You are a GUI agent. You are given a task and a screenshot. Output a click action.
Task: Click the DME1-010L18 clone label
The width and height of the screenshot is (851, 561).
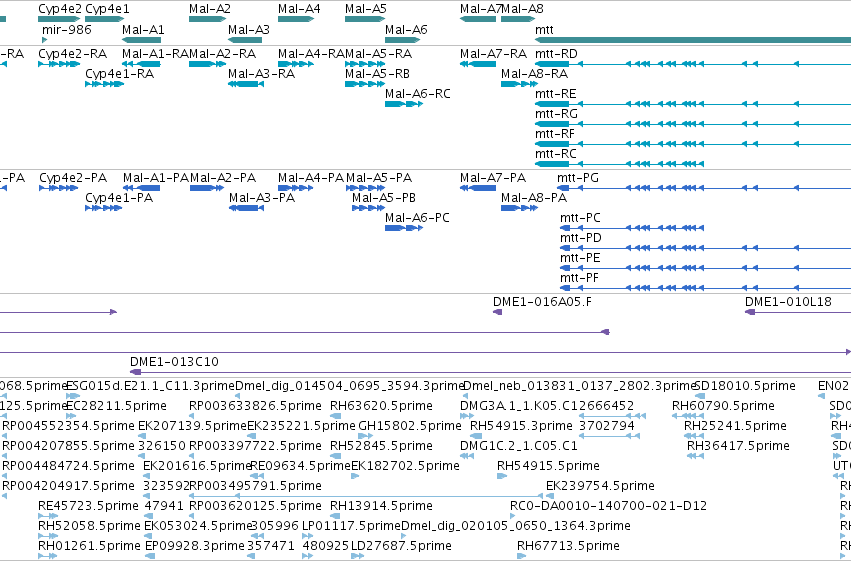pos(788,302)
